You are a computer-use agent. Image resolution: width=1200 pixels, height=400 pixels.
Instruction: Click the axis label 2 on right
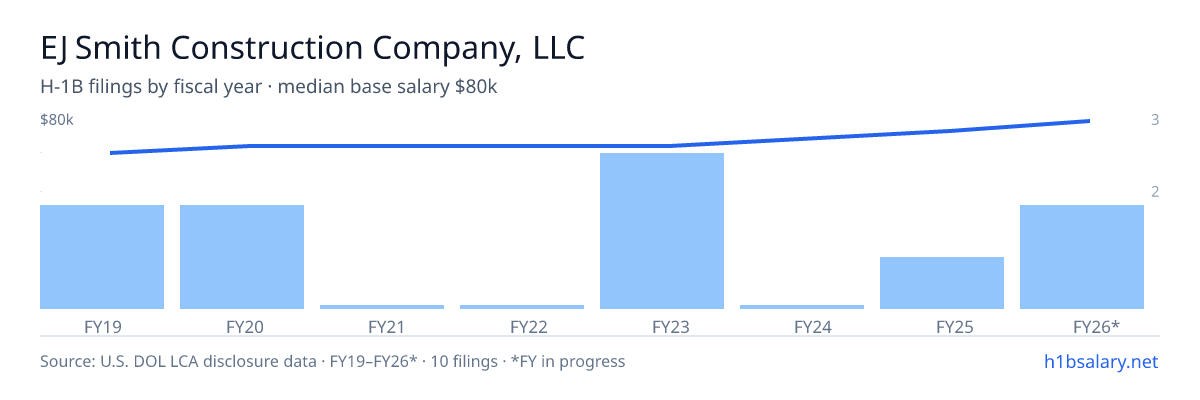click(1155, 192)
